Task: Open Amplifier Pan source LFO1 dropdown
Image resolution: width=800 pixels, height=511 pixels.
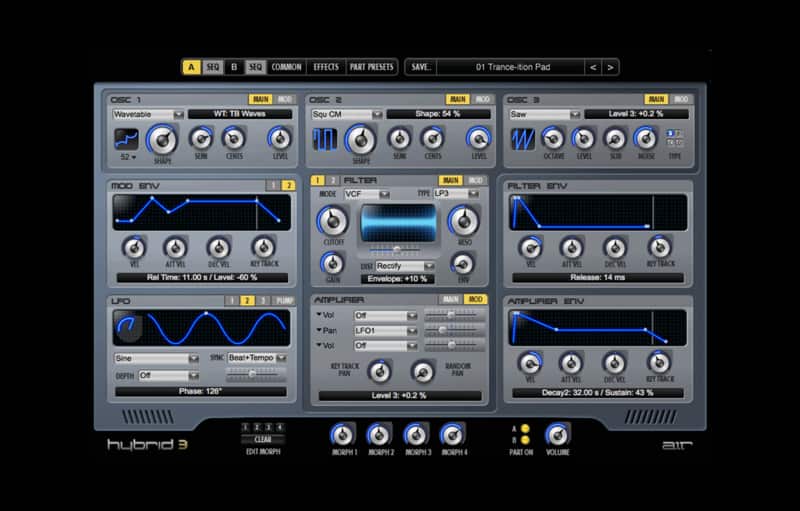Action: coord(386,331)
